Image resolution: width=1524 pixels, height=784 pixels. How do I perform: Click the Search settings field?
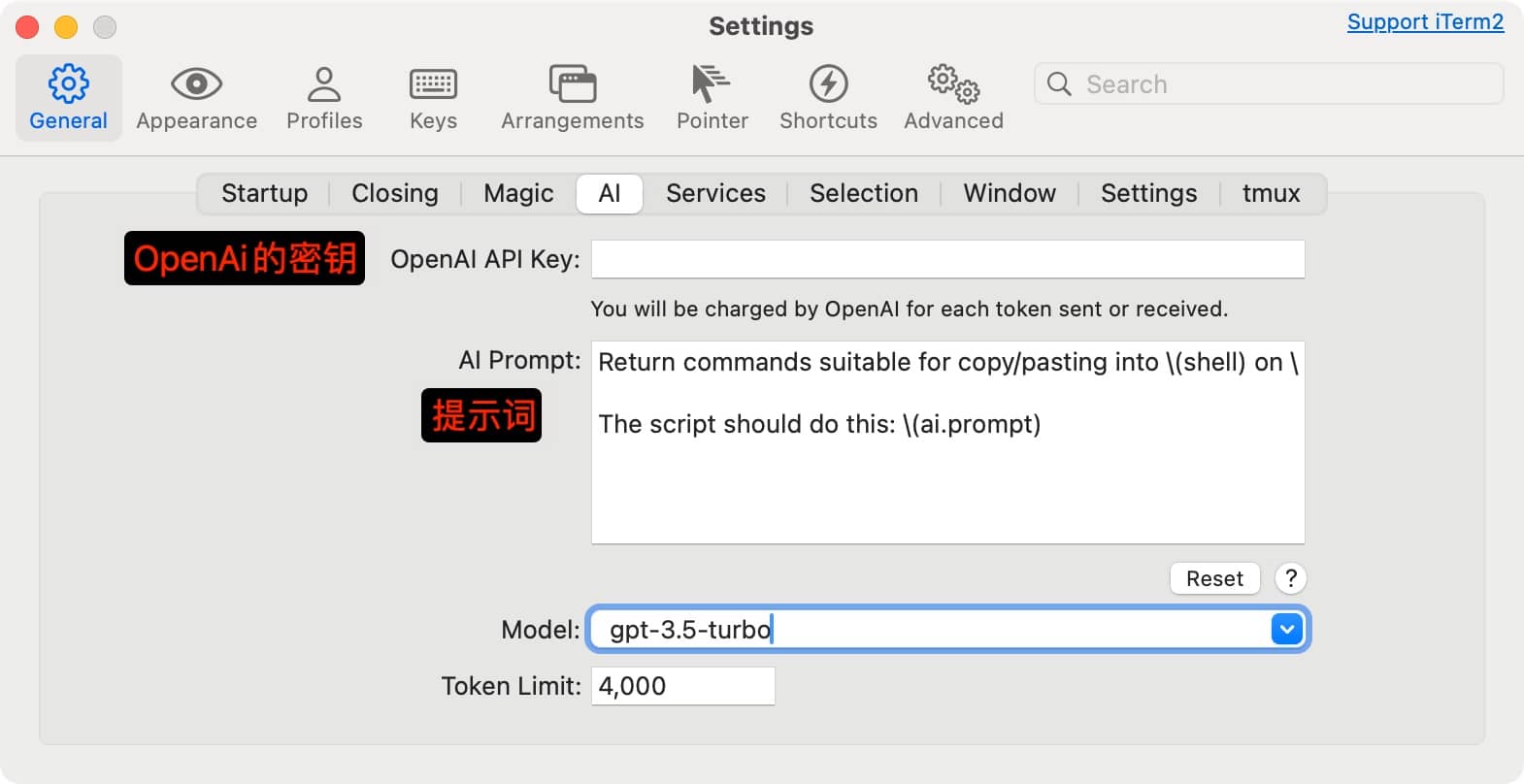pos(1269,84)
